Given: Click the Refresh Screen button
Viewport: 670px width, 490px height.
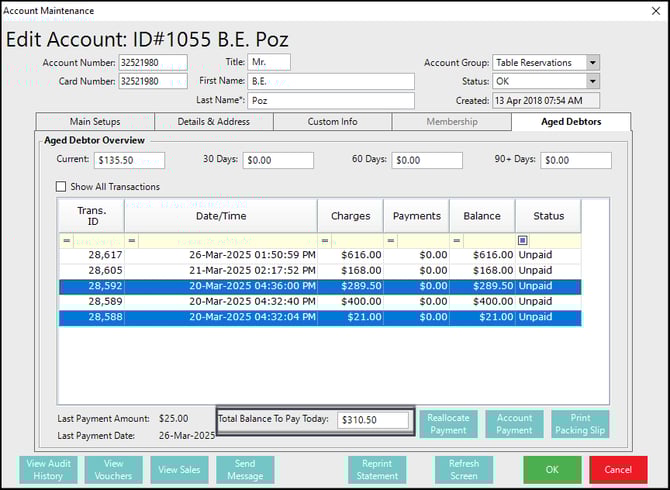Looking at the screenshot, I should [x=463, y=470].
